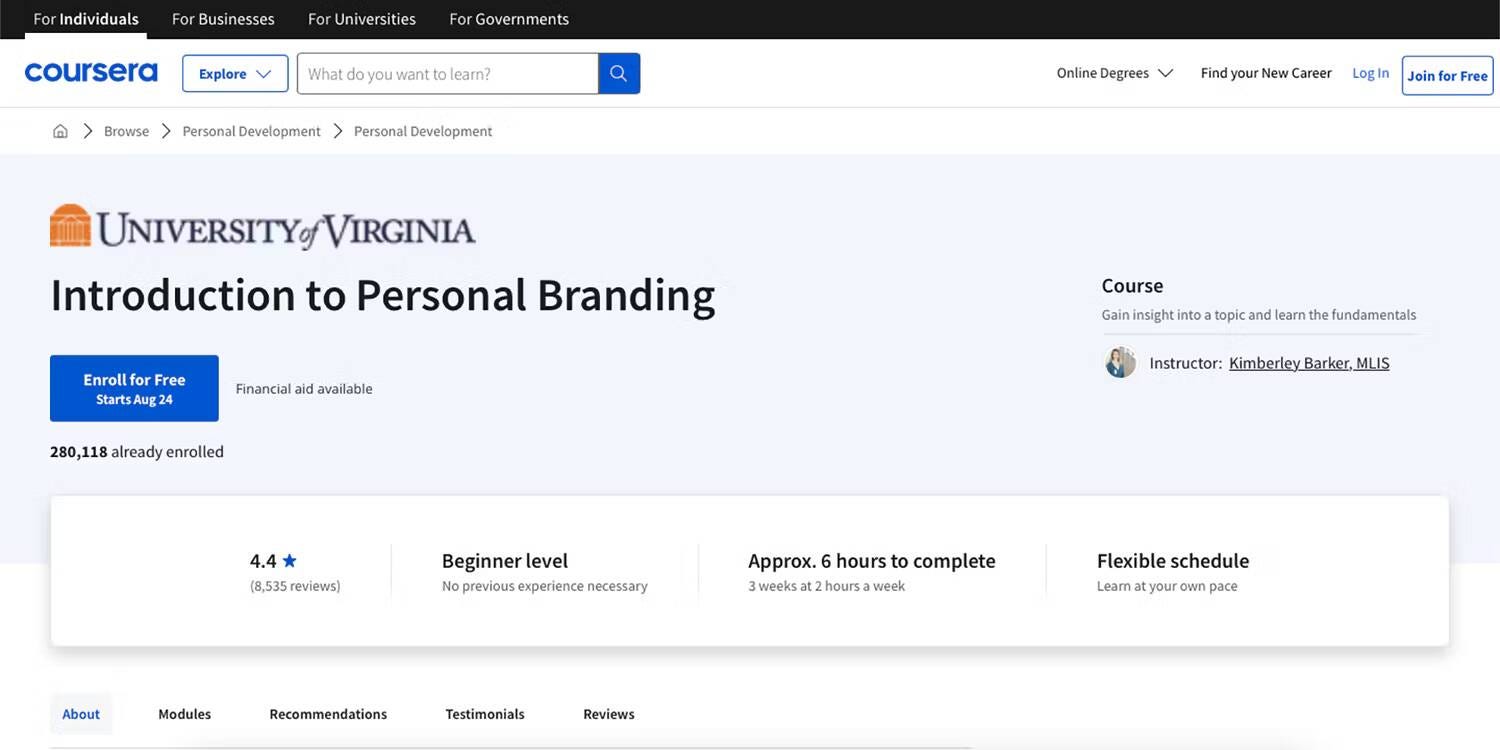Click the instructor's profile photo
The width and height of the screenshot is (1500, 750).
coord(1120,363)
